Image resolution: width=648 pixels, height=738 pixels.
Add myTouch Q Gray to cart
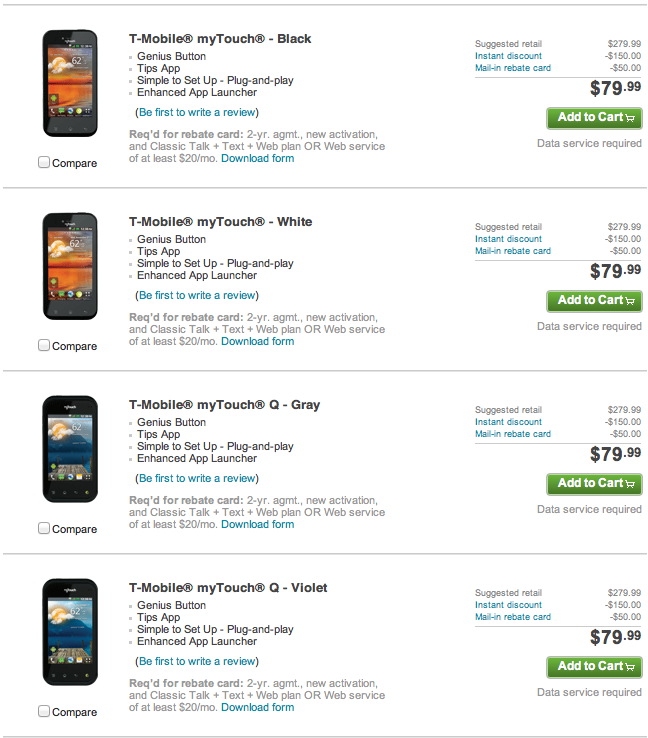coord(594,484)
